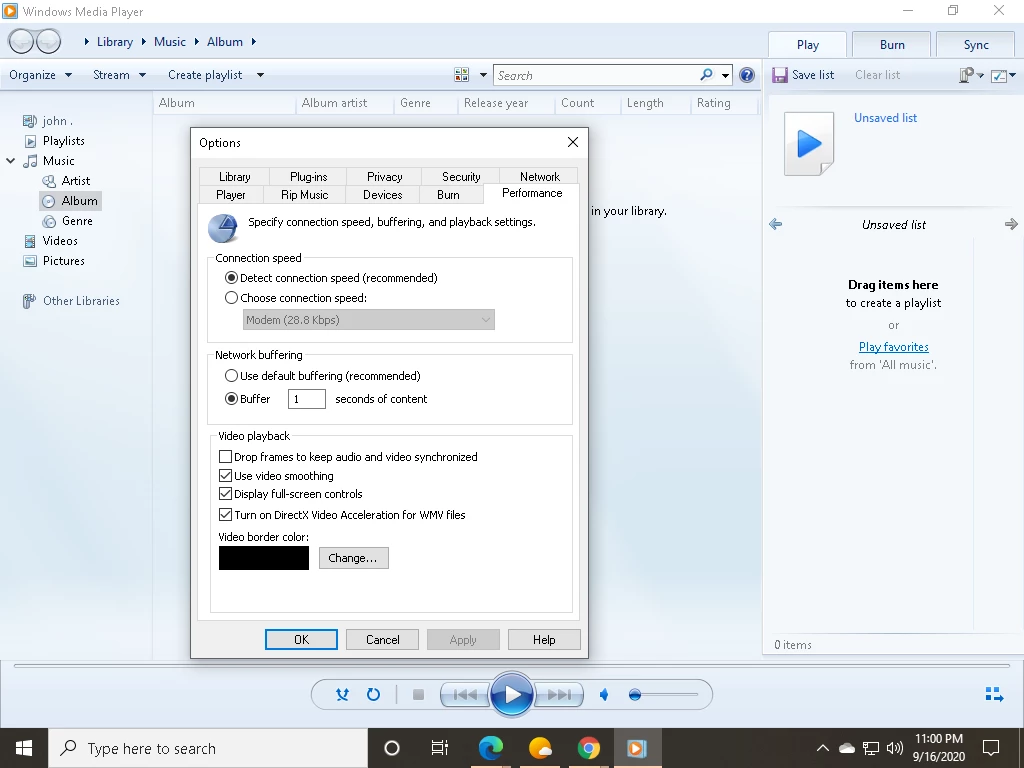The width and height of the screenshot is (1024, 768).
Task: Open the Modem (28.8 Kbps) dropdown
Action: (x=368, y=320)
